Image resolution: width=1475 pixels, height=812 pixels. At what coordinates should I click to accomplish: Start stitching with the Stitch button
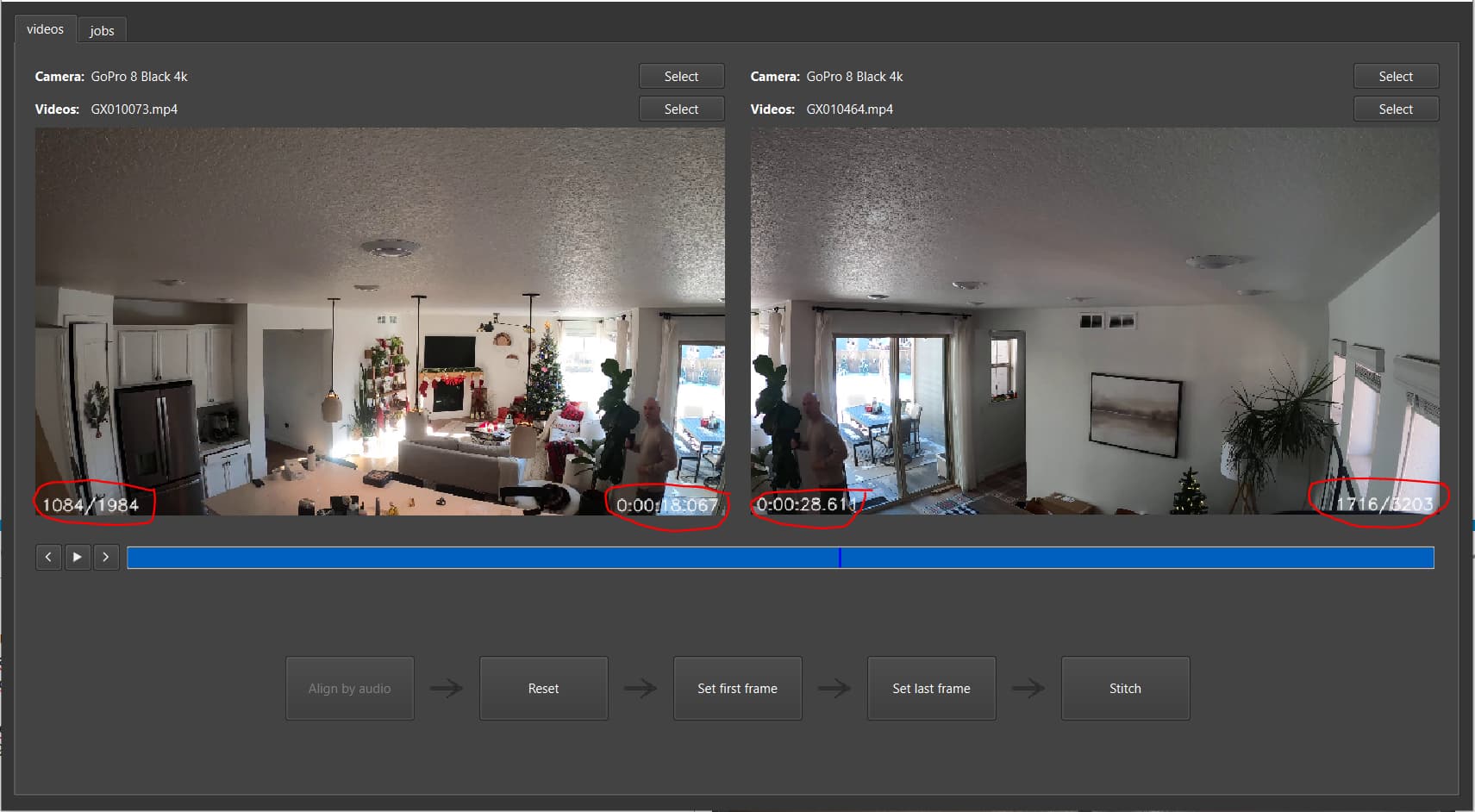pos(1125,689)
